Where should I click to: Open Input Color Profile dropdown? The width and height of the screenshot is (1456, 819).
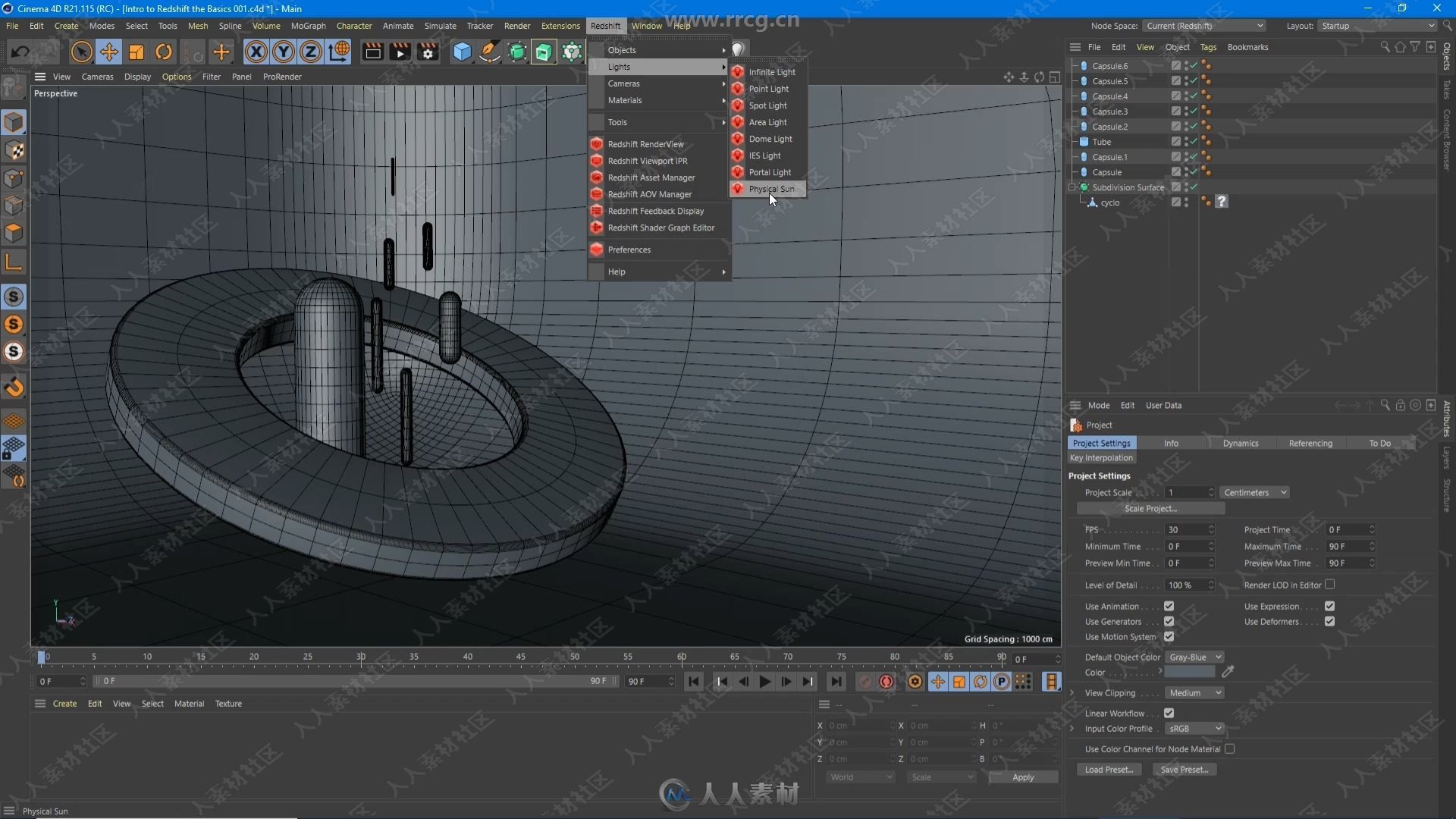click(1194, 729)
